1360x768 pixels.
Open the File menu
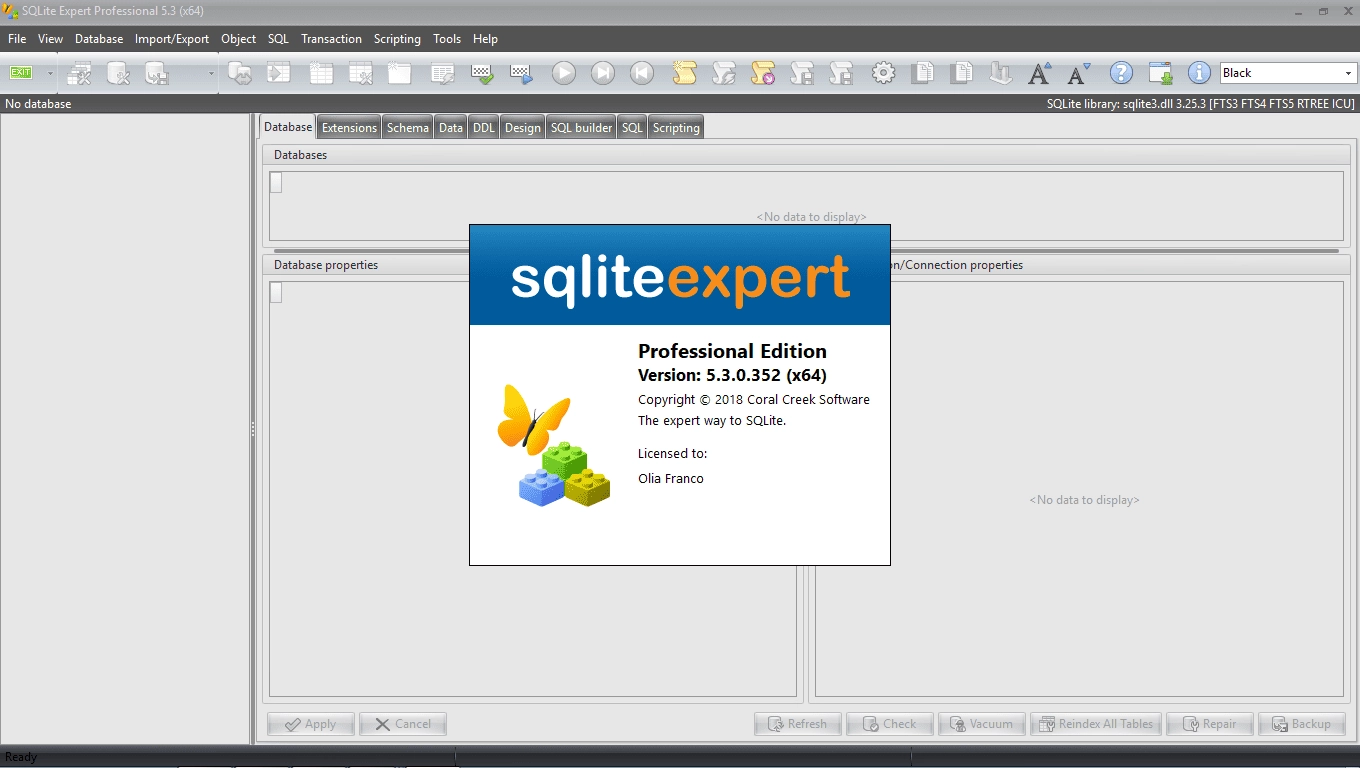tap(17, 39)
